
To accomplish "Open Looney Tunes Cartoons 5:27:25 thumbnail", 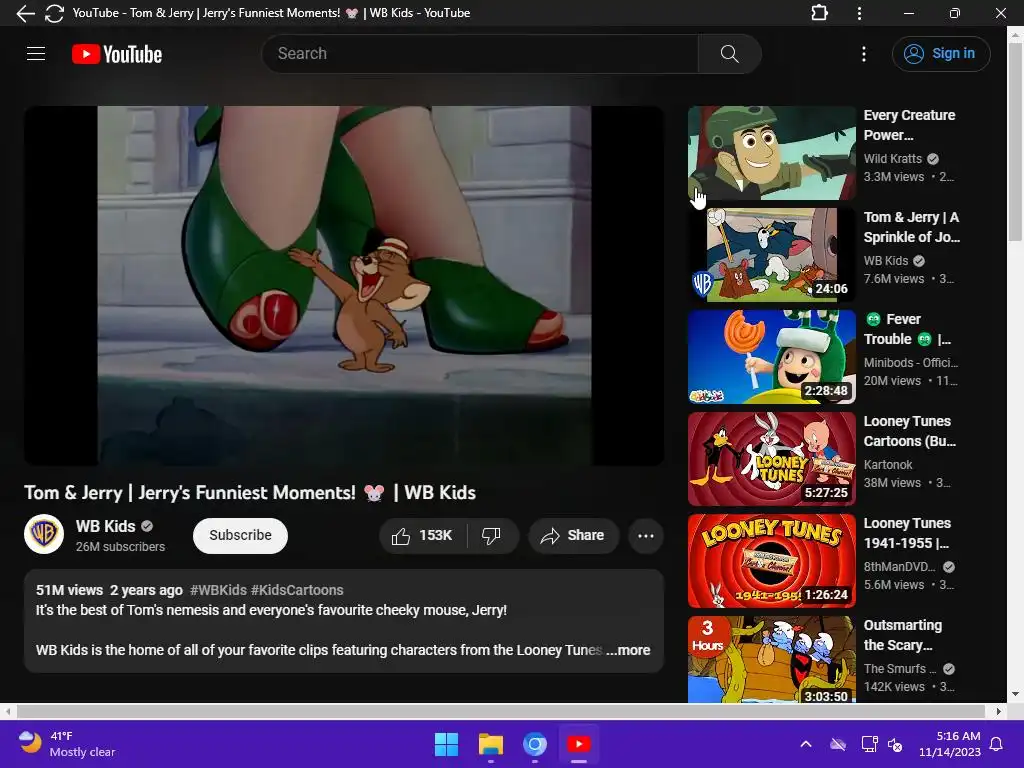I will click(771, 458).
